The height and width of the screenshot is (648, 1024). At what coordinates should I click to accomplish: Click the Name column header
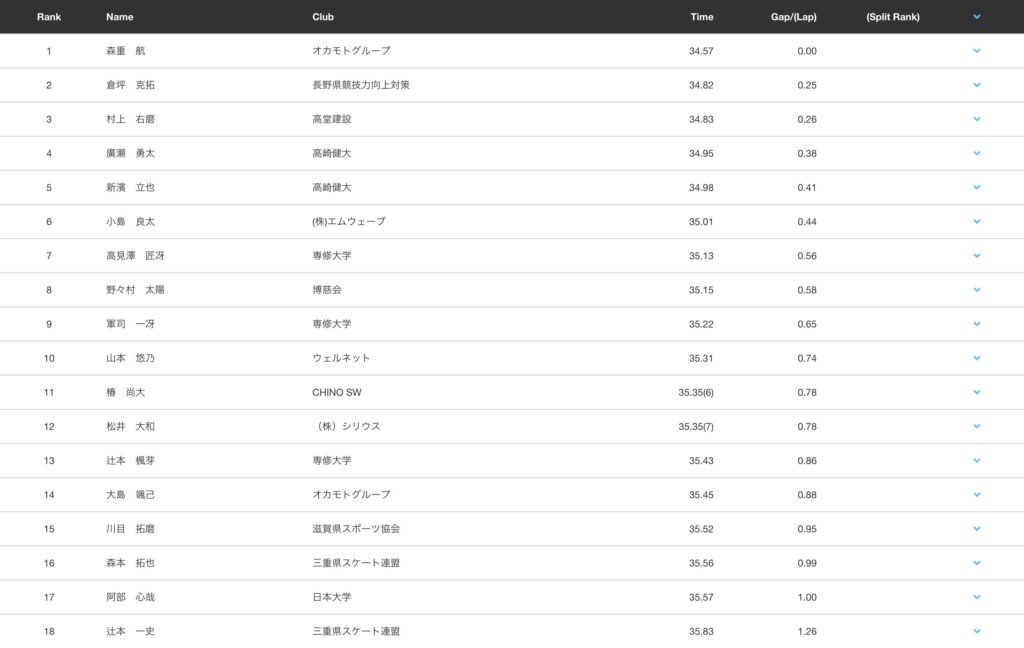tap(119, 17)
